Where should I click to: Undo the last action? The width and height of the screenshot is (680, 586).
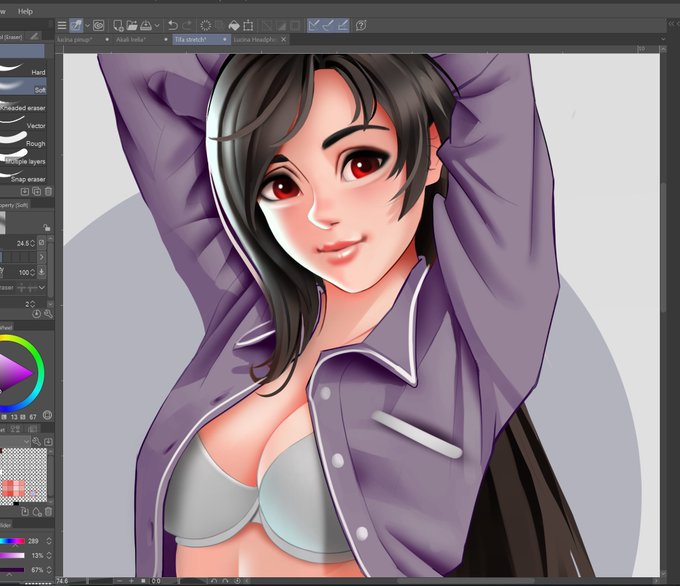point(173,26)
